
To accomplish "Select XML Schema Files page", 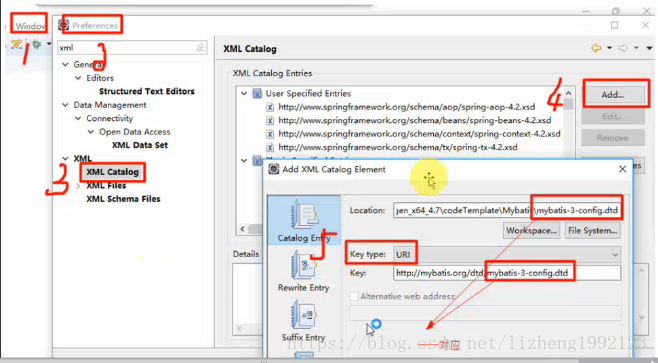I will coord(123,199).
